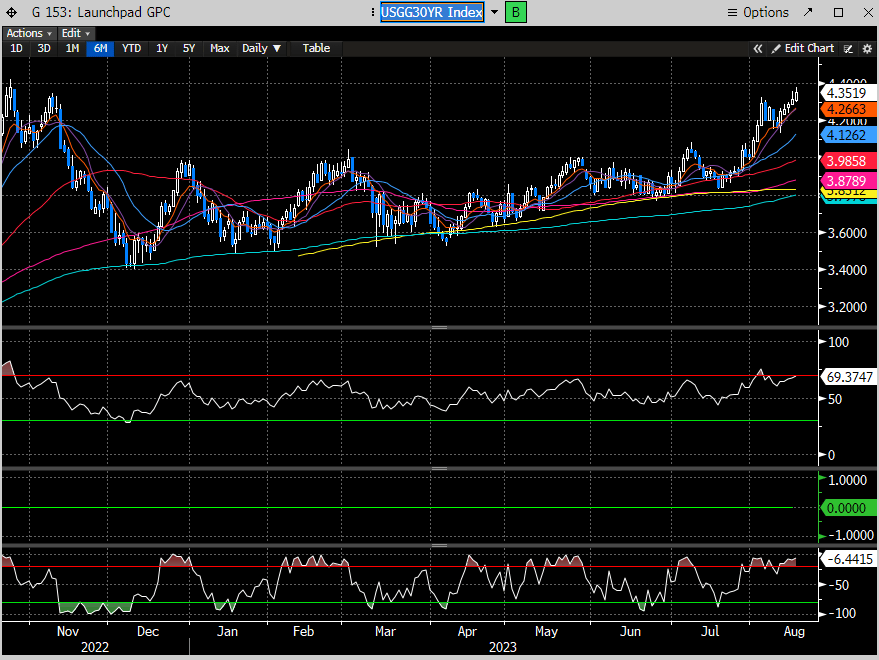Open the Actions dropdown menu
Screen dimensions: 879x660
[x=28, y=33]
